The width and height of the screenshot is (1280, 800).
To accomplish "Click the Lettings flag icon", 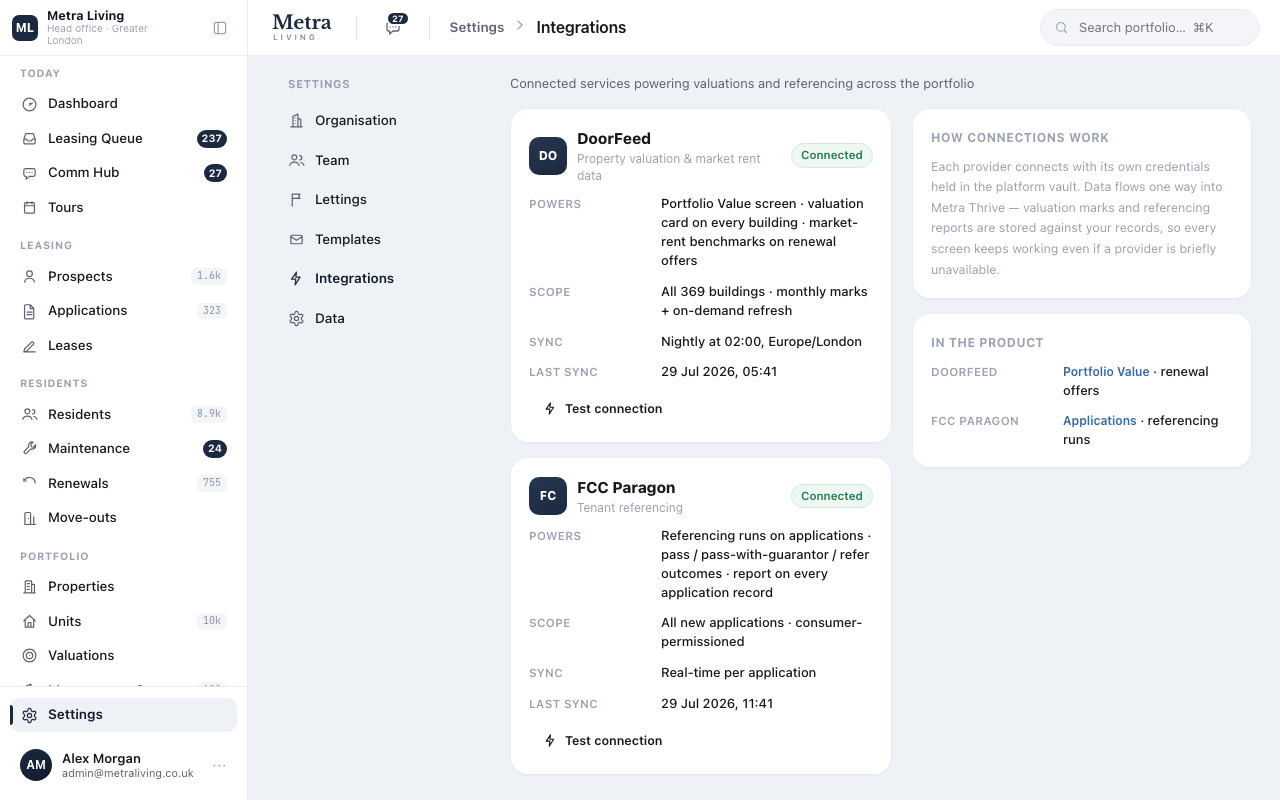I will tap(296, 200).
